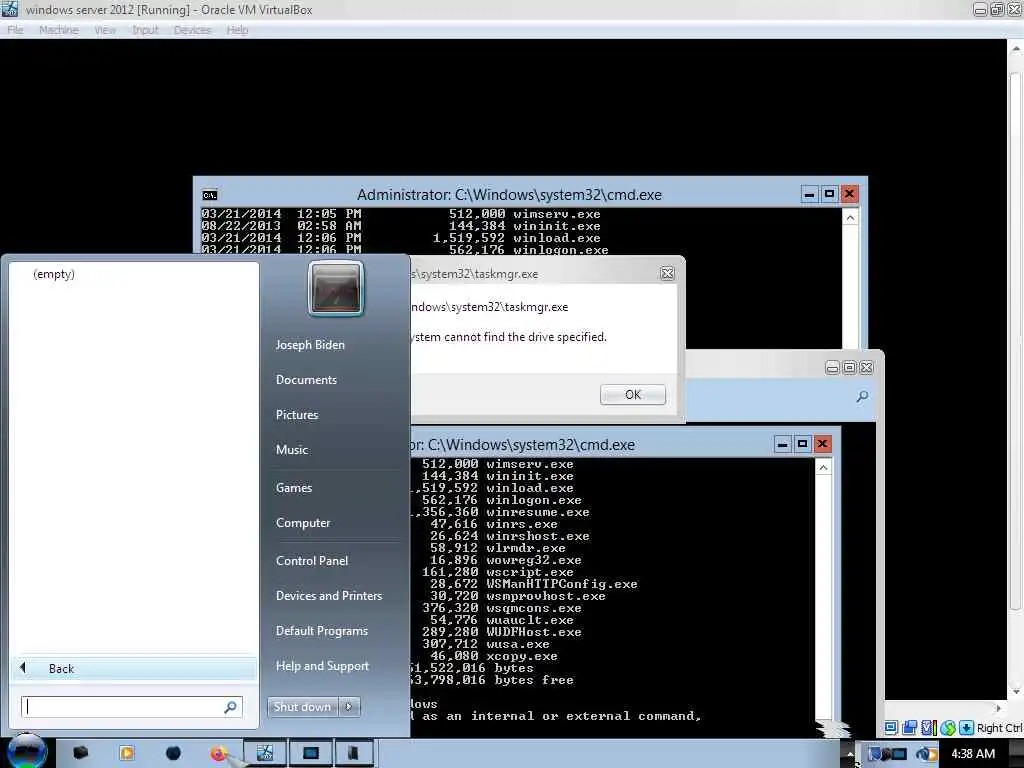Viewport: 1024px width, 768px height.
Task: Click OK in the taskmgr.exe error dialog
Action: (633, 394)
